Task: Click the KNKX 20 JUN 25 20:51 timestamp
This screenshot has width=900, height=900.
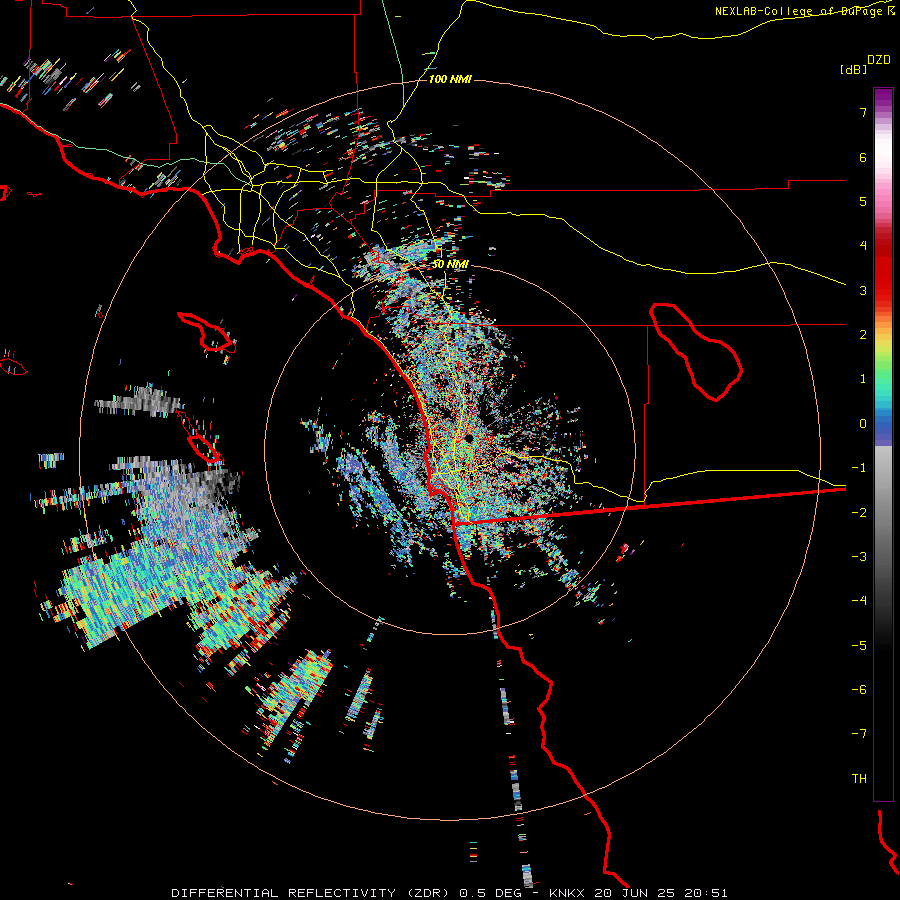Action: [638, 893]
